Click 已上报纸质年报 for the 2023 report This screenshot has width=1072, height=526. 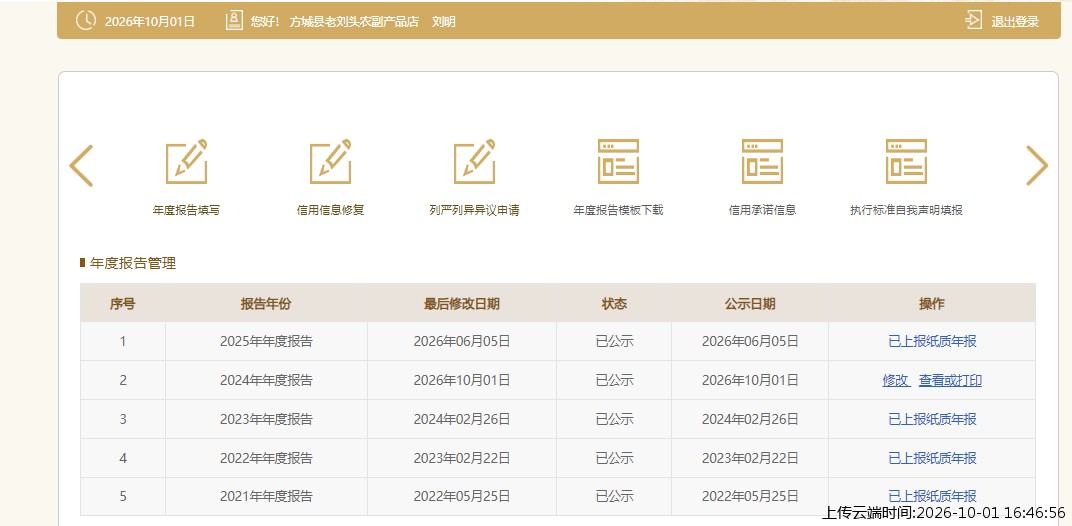pyautogui.click(x=932, y=419)
